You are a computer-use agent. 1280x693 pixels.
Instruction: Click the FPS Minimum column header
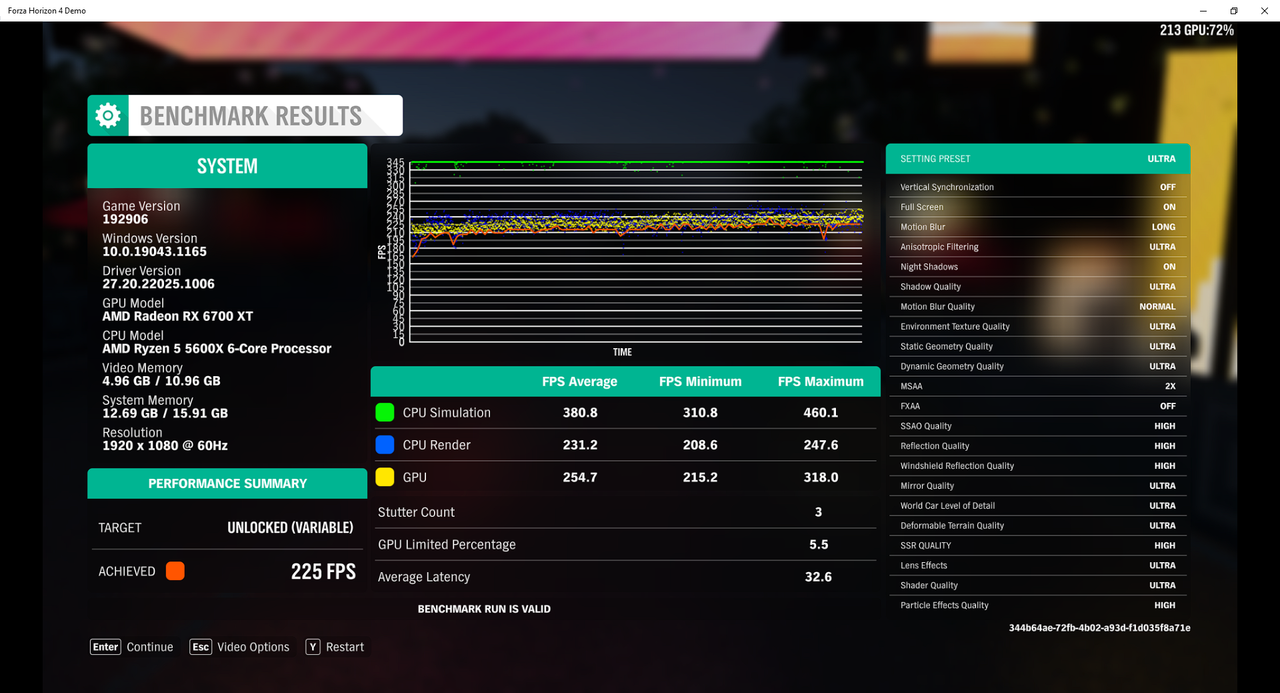click(700, 381)
